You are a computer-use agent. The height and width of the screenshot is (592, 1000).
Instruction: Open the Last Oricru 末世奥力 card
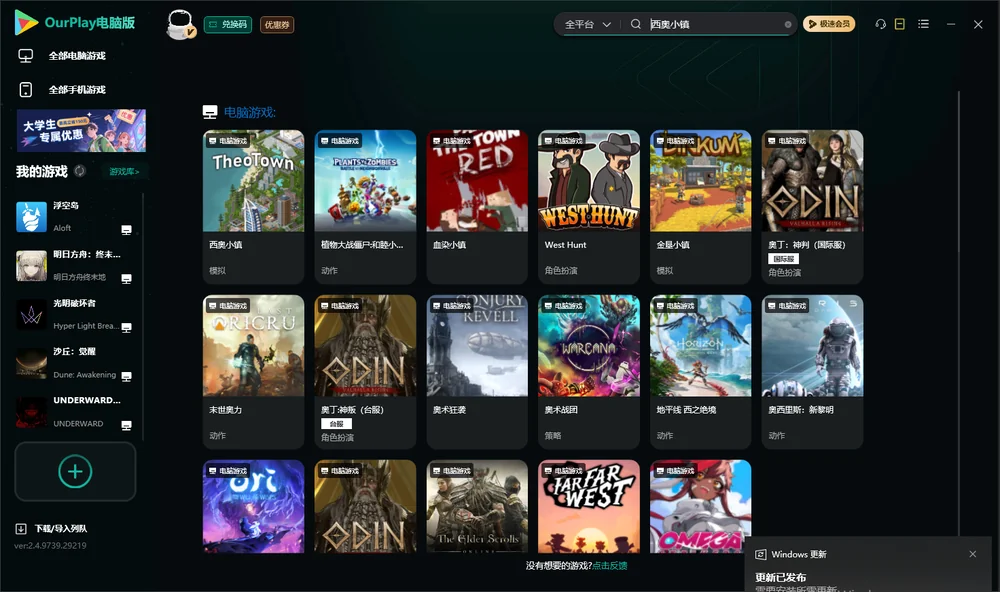tap(253, 372)
